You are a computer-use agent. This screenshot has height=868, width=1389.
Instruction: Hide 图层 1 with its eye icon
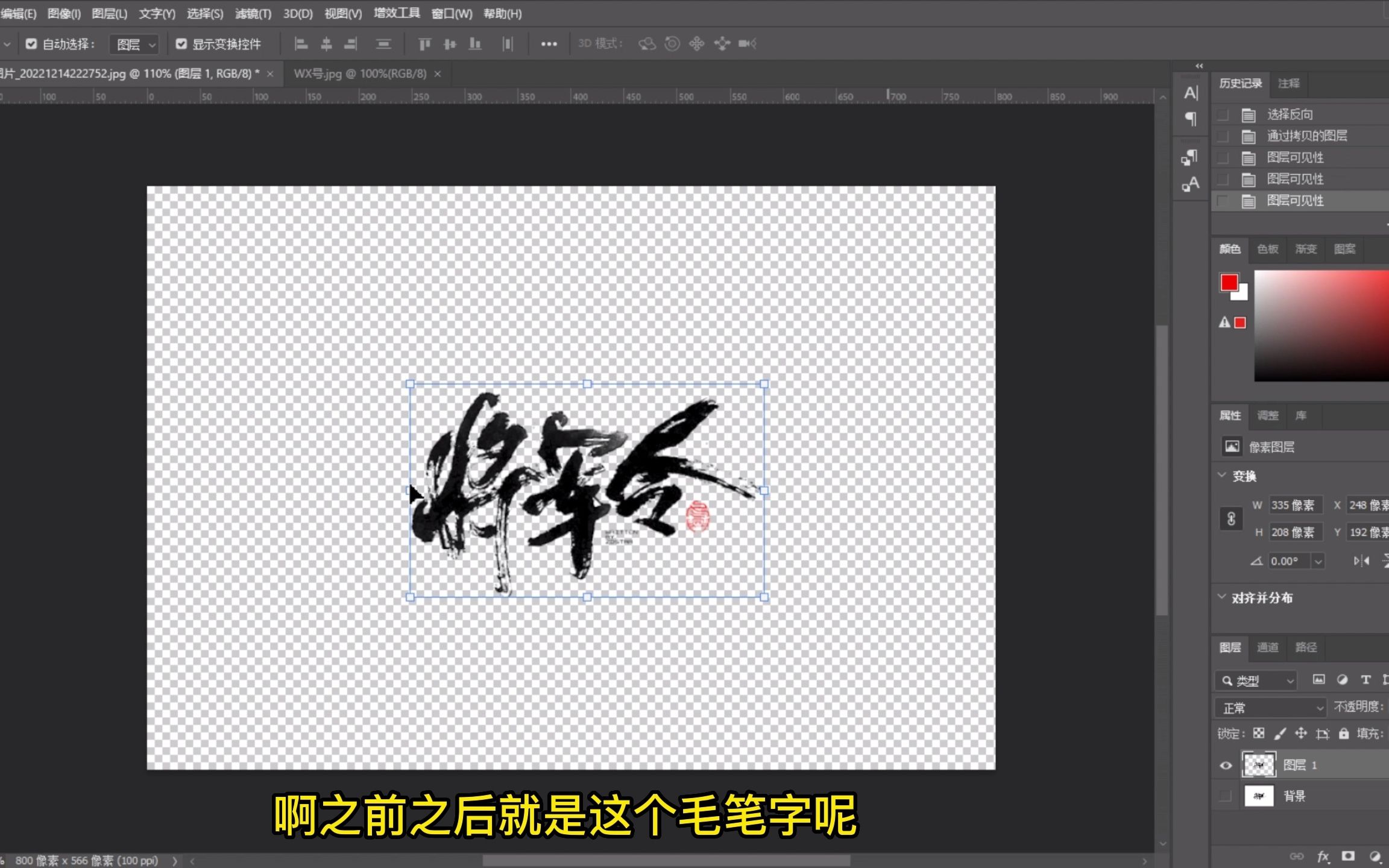coord(1226,766)
